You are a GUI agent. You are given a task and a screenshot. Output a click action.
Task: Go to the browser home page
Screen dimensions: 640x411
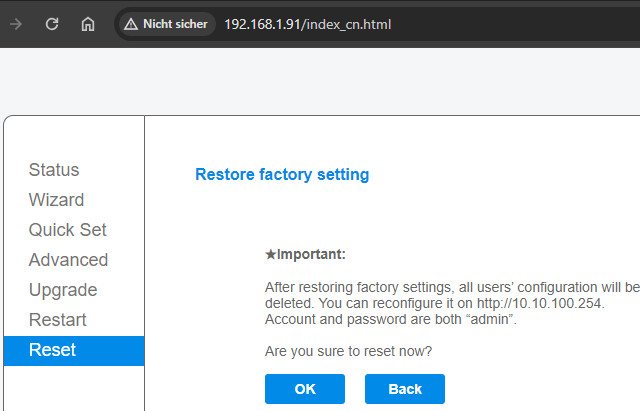[x=88, y=23]
